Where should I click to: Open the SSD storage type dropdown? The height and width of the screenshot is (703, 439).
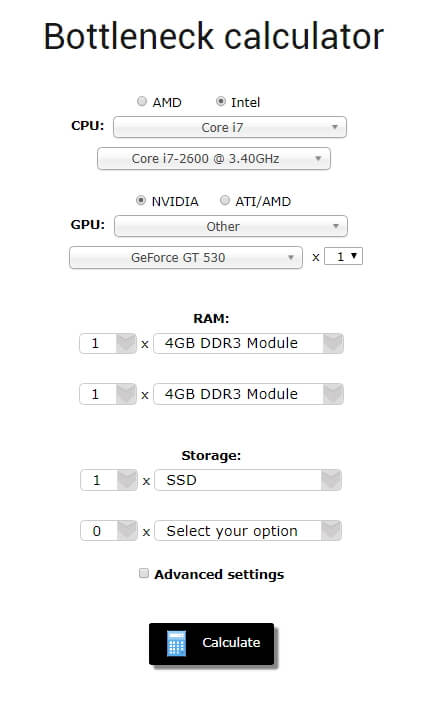tap(248, 480)
